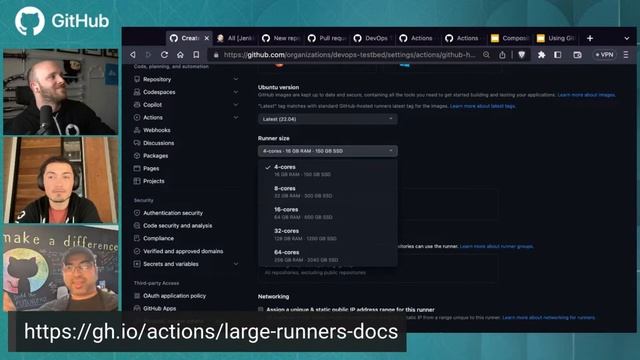Select the 4-cores runner option
Image resolution: width=640 pixels, height=360 pixels.
click(x=327, y=170)
